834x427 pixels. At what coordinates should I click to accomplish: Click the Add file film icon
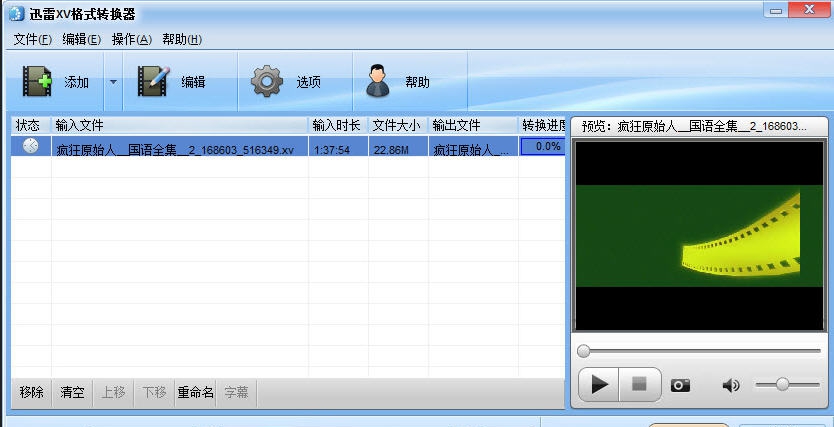coord(37,81)
